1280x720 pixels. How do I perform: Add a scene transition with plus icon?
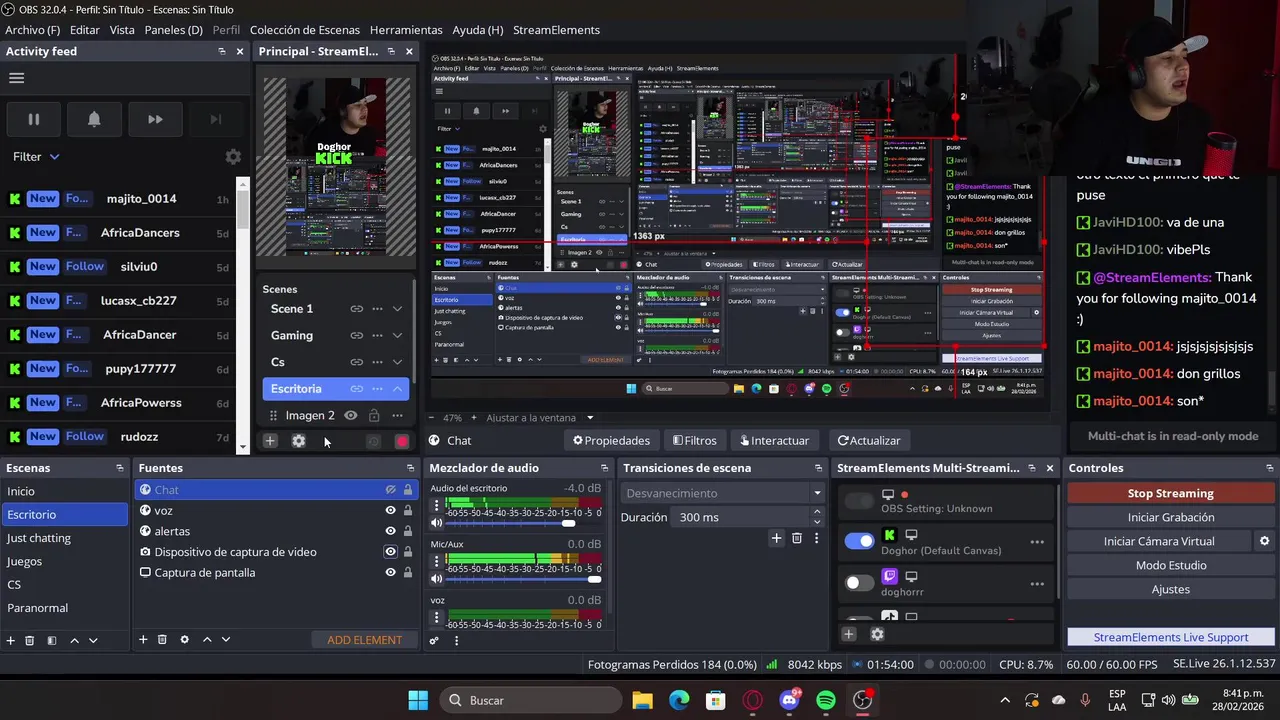[776, 538]
